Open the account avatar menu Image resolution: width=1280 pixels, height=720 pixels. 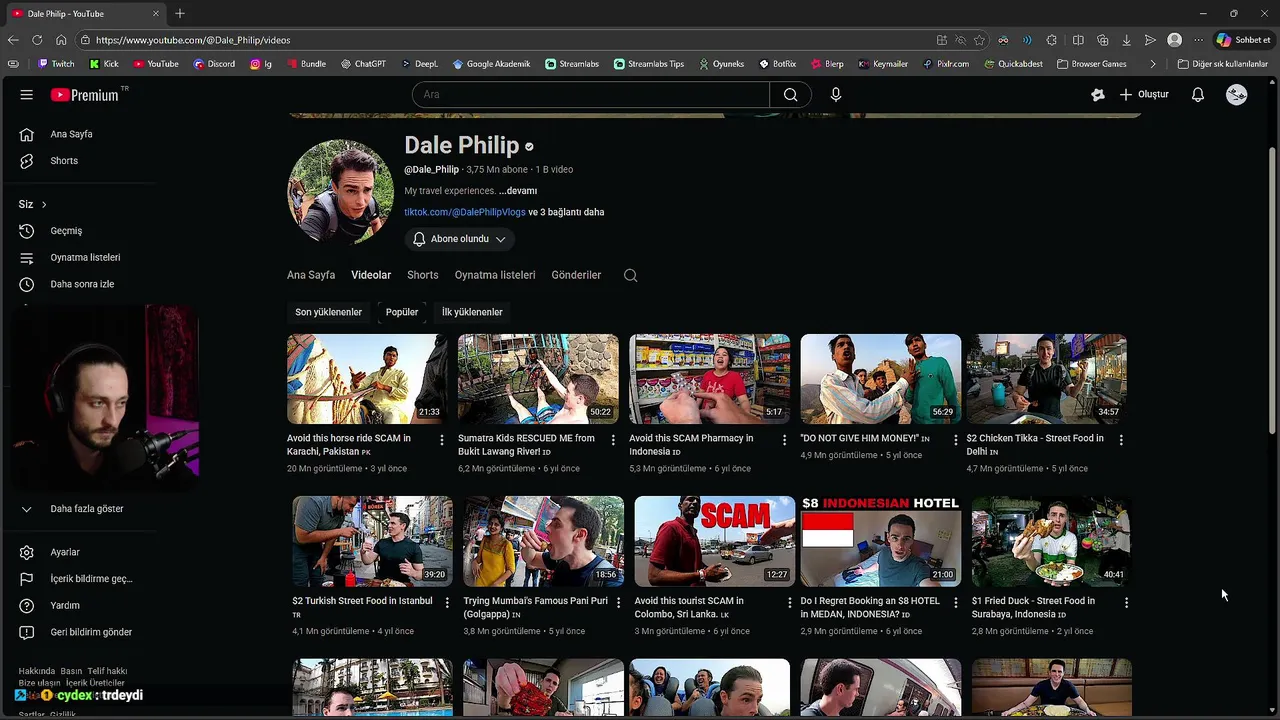click(1237, 95)
